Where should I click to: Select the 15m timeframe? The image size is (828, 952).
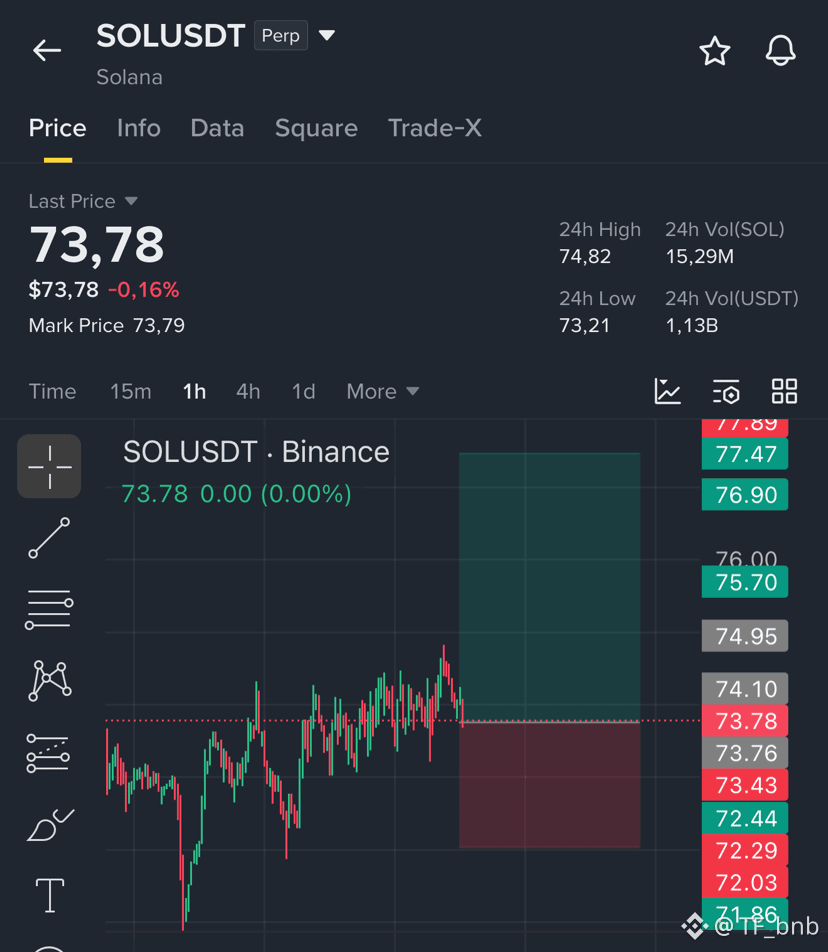tap(131, 392)
